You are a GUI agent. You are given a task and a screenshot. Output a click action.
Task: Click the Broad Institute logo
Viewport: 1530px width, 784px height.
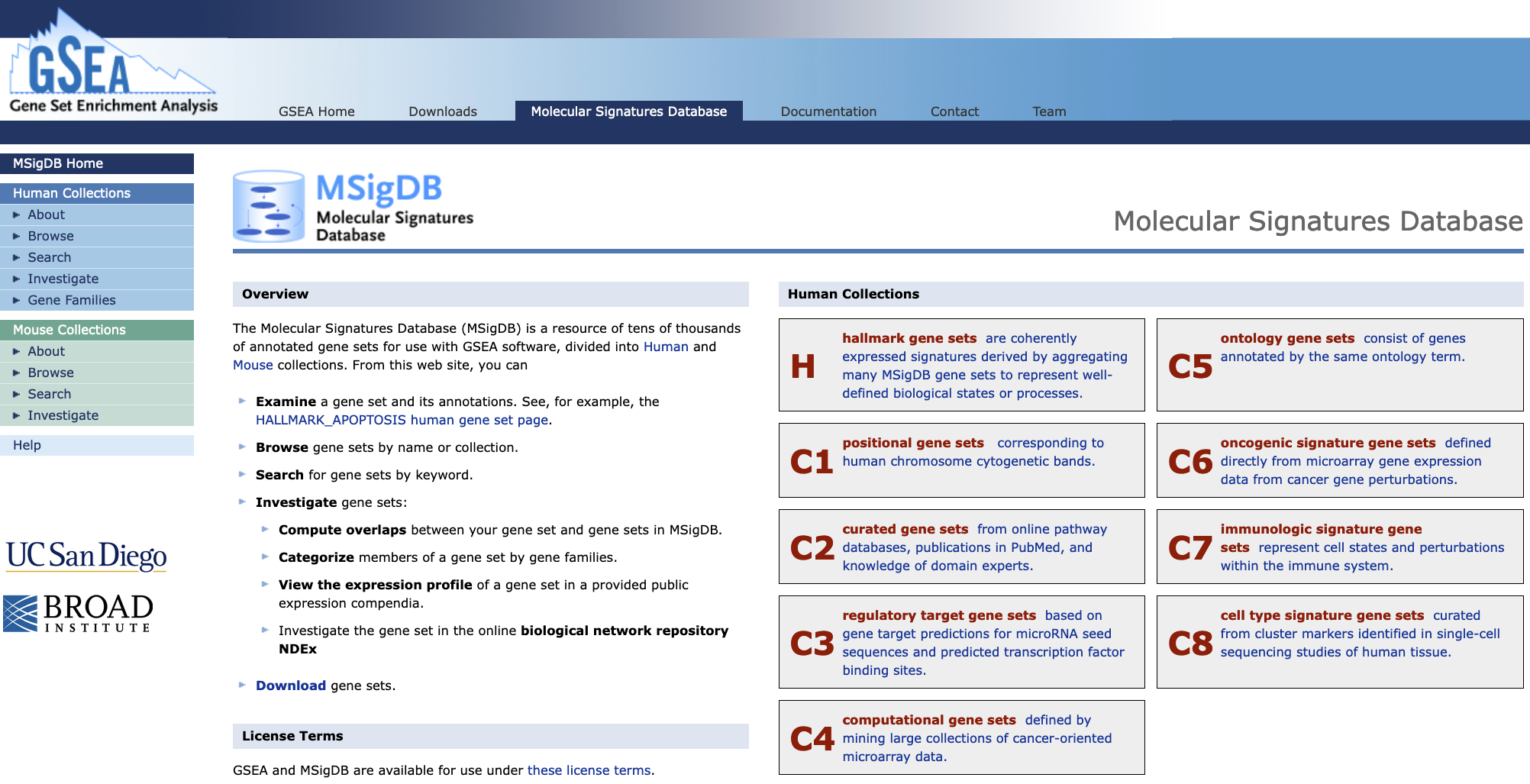[x=79, y=611]
